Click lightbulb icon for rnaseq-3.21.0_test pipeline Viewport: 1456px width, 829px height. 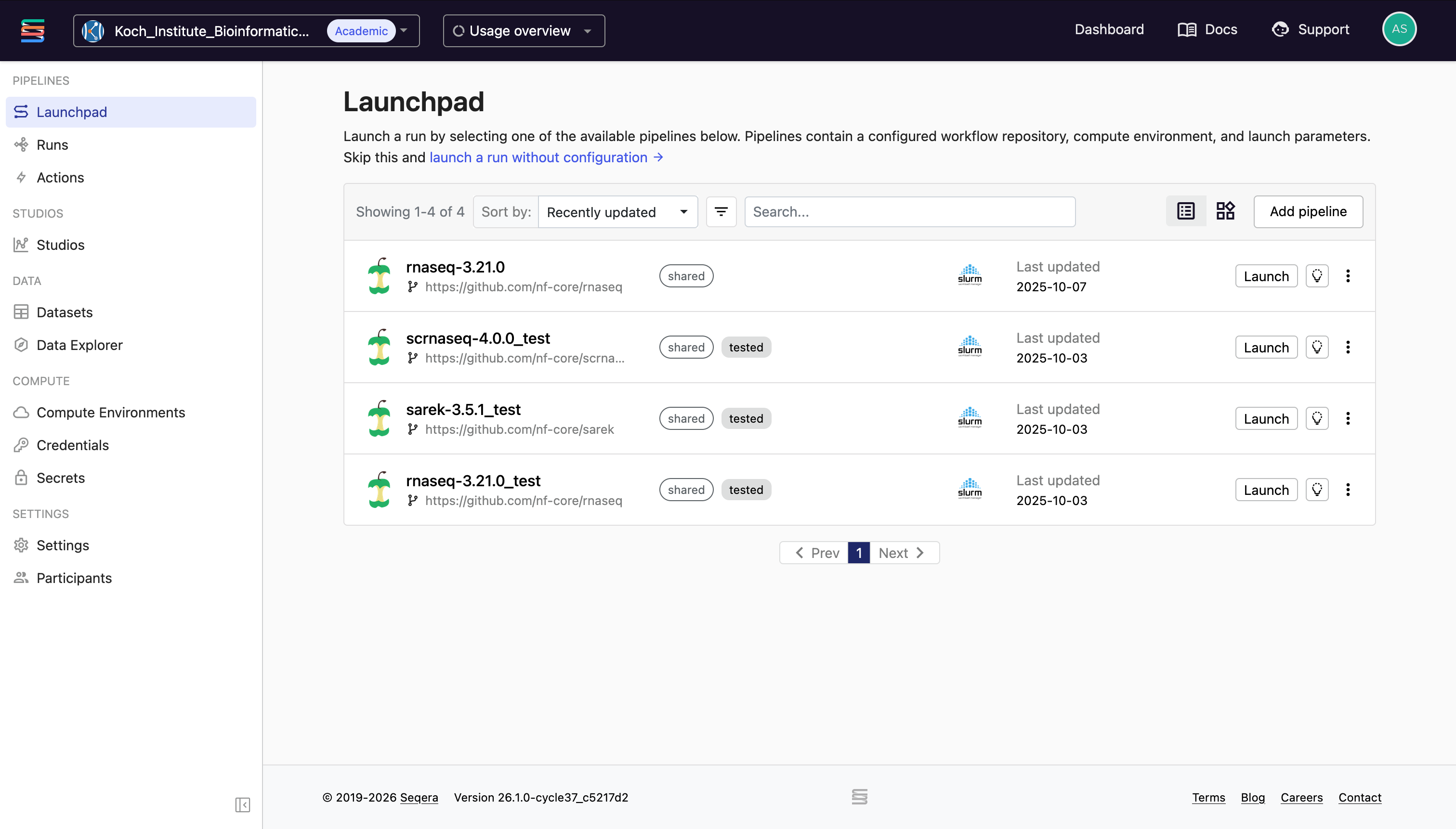click(1316, 490)
